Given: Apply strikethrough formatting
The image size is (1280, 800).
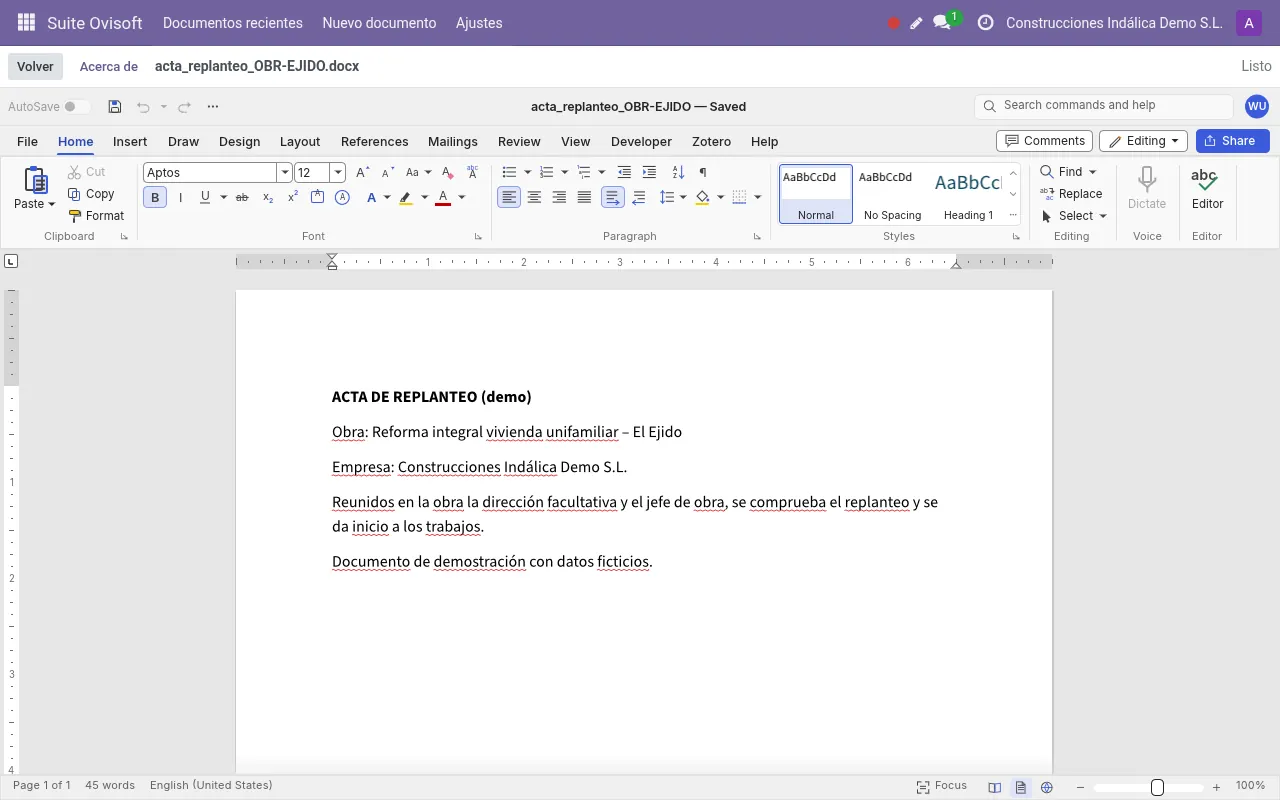Looking at the screenshot, I should click(242, 198).
